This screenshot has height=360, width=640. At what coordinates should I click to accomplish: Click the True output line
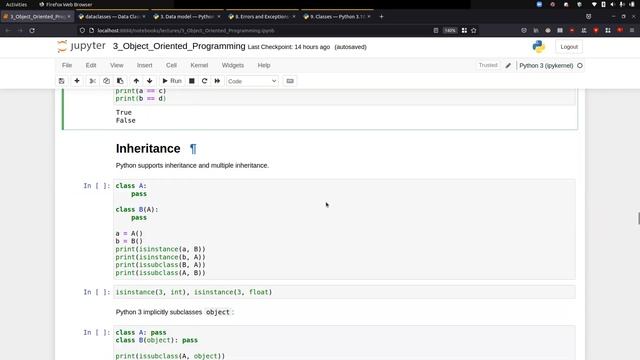coord(124,112)
